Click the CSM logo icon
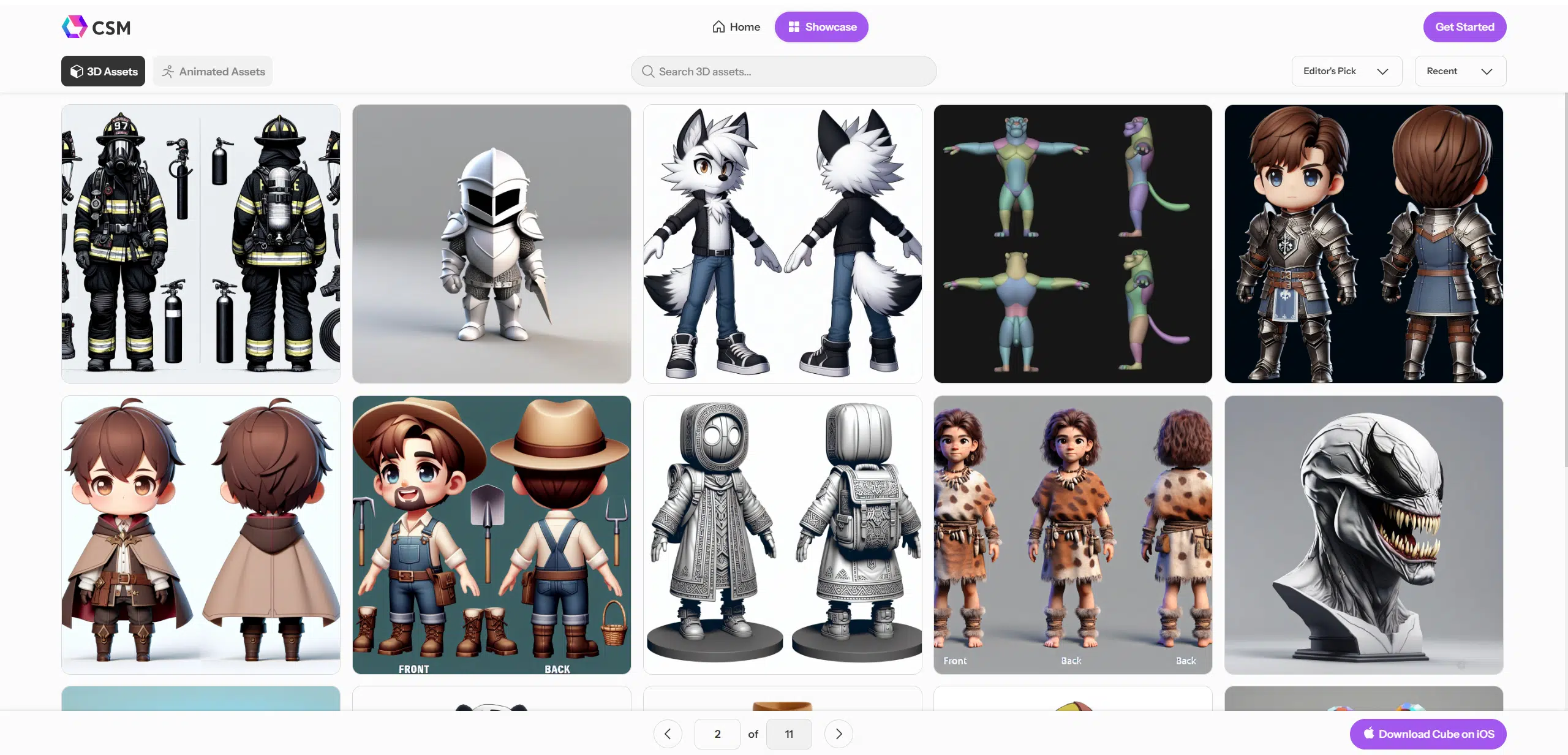The image size is (1568, 755). (75, 27)
